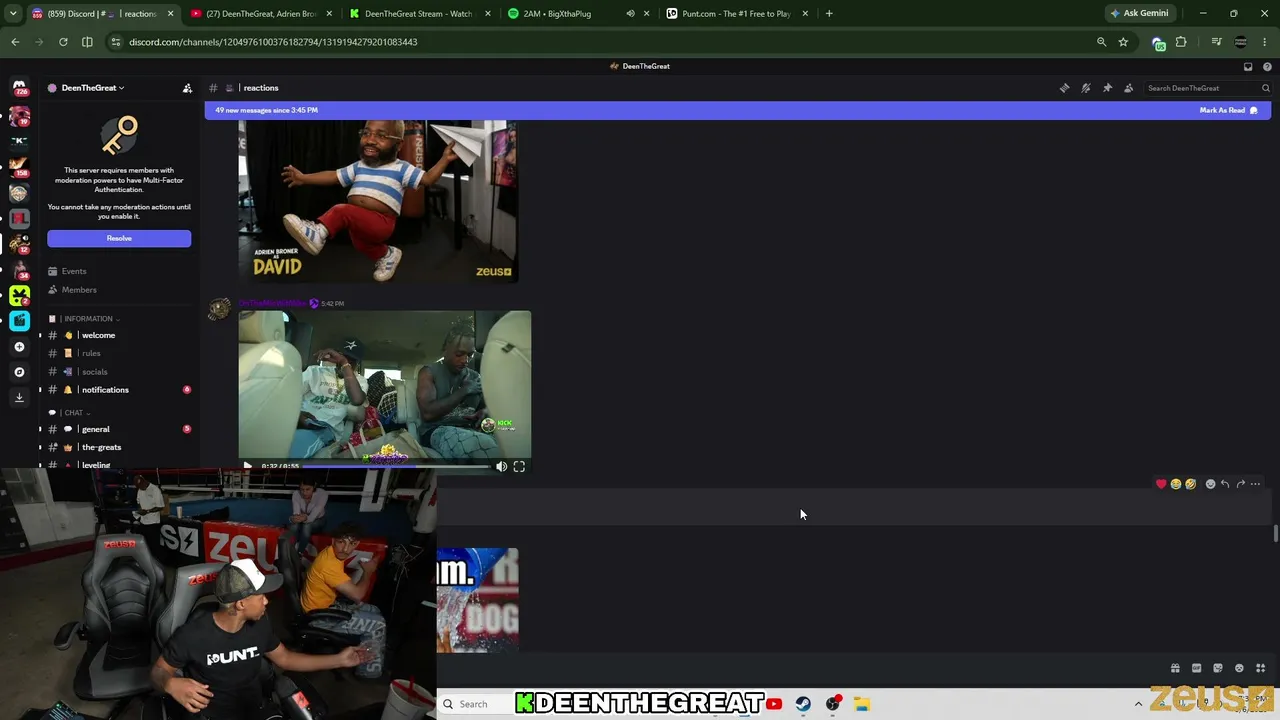This screenshot has height=720, width=1280.
Task: Open Chrome media controls icon
Action: (x=1216, y=42)
